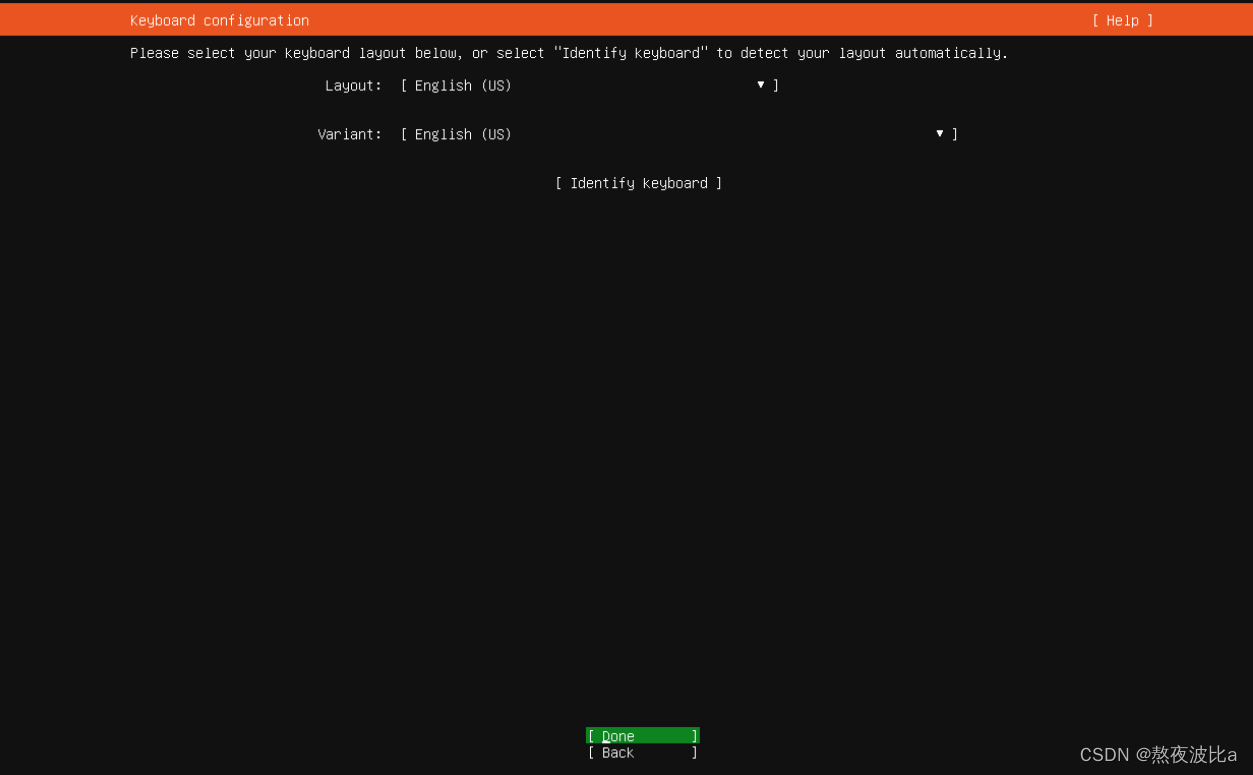Image resolution: width=1253 pixels, height=775 pixels.
Task: Click the Variant dropdown arrow
Action: (x=940, y=133)
